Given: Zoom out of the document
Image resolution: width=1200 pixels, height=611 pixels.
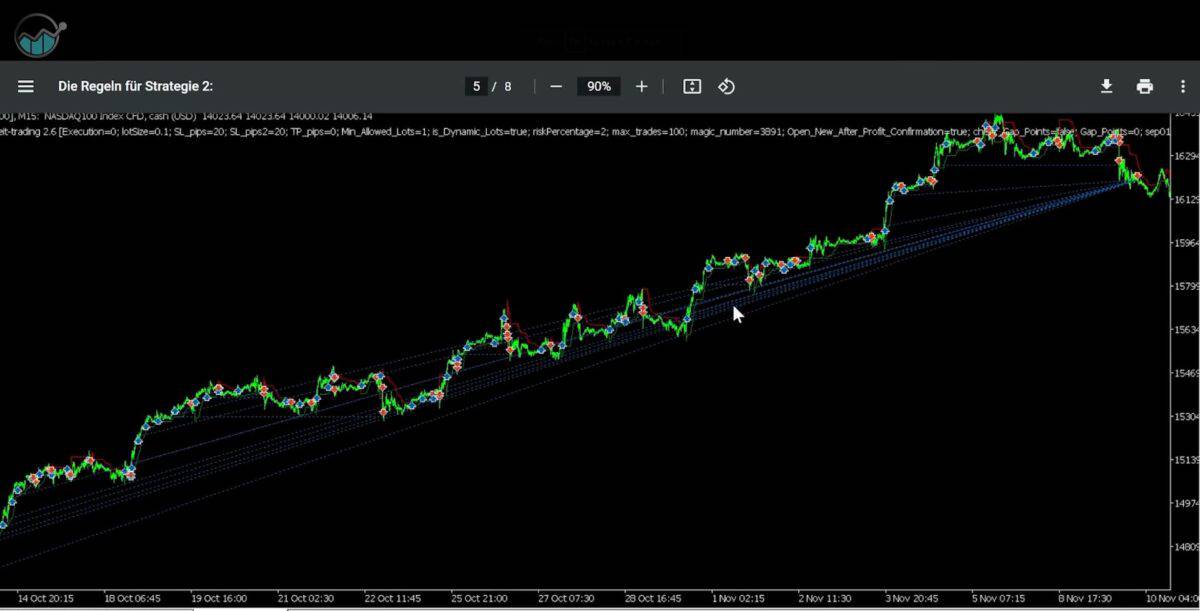Looking at the screenshot, I should (x=556, y=86).
